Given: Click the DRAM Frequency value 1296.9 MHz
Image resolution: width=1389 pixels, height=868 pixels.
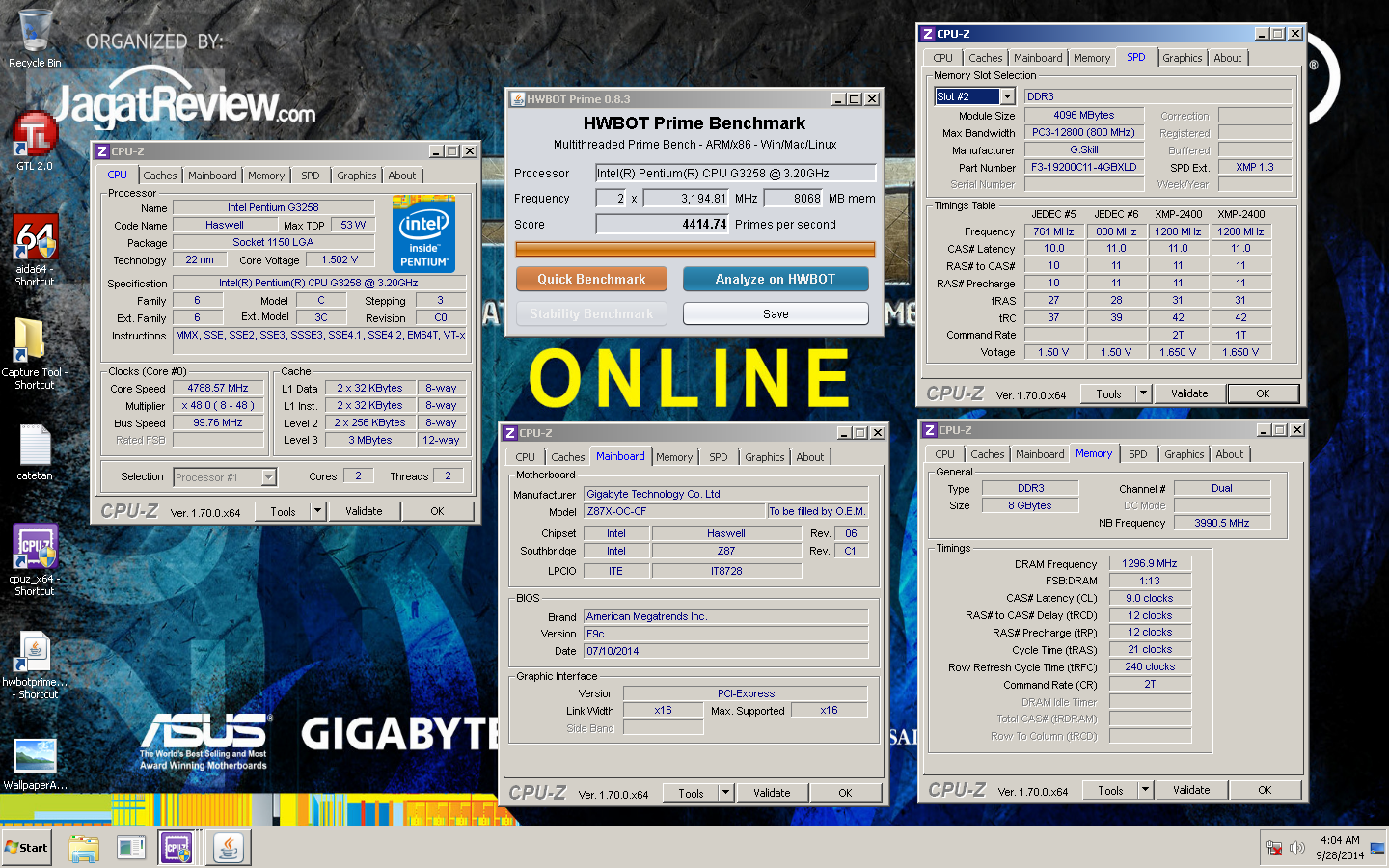Looking at the screenshot, I should [1150, 563].
